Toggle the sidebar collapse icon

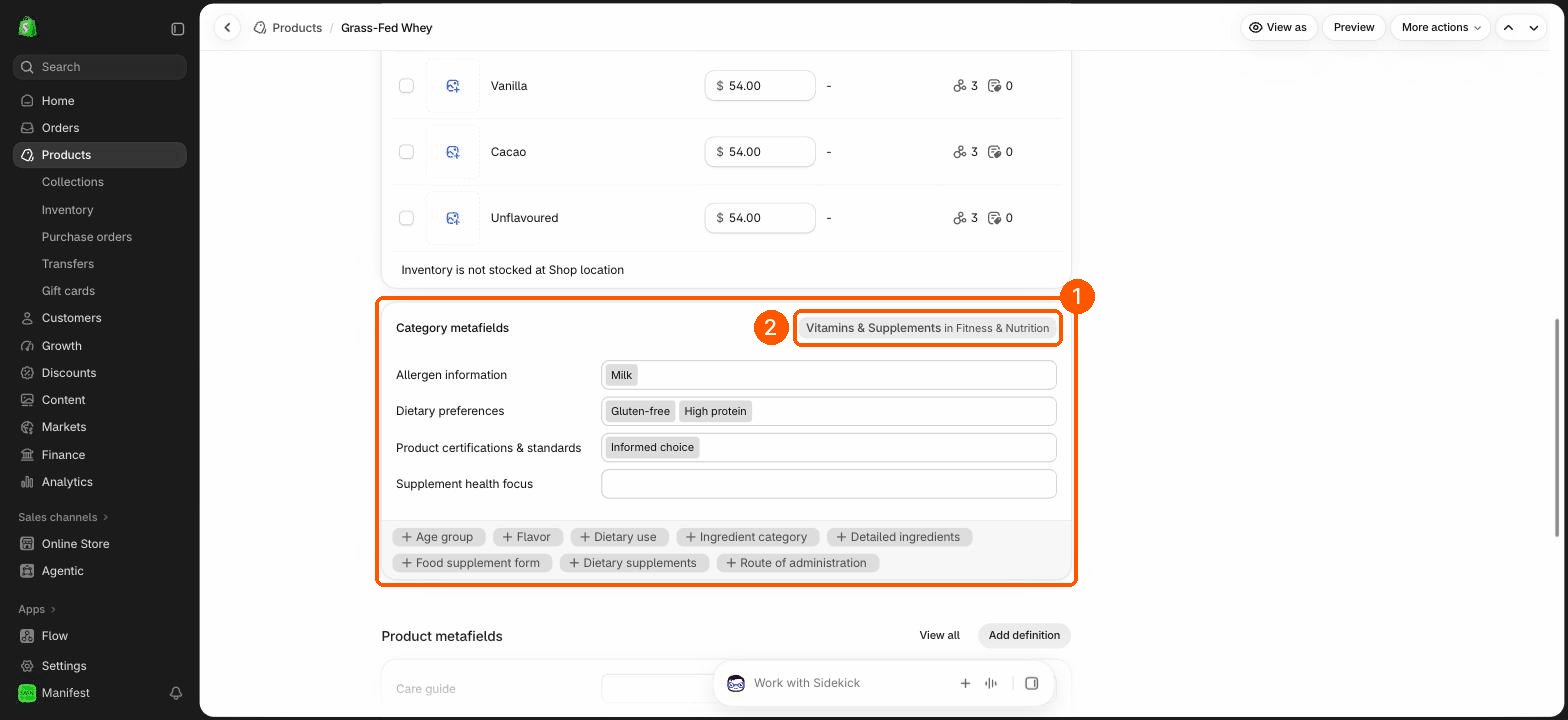pyautogui.click(x=177, y=29)
